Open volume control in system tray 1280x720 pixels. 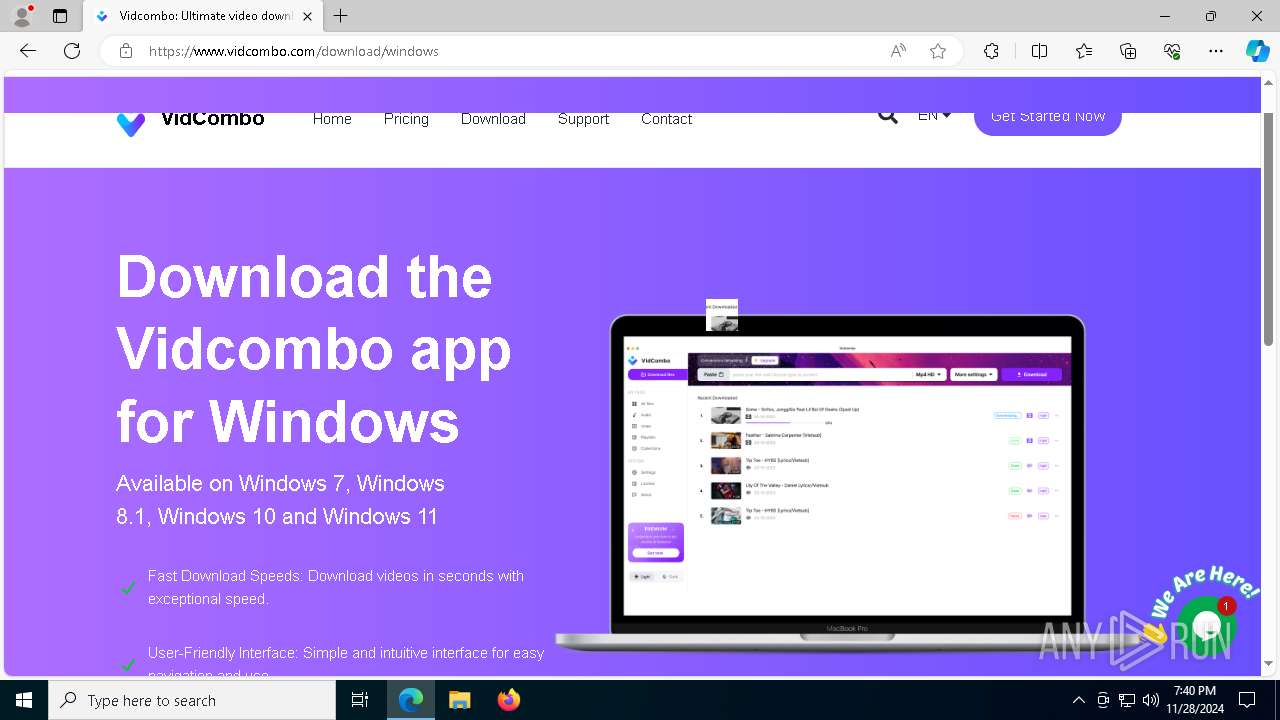click(1151, 700)
